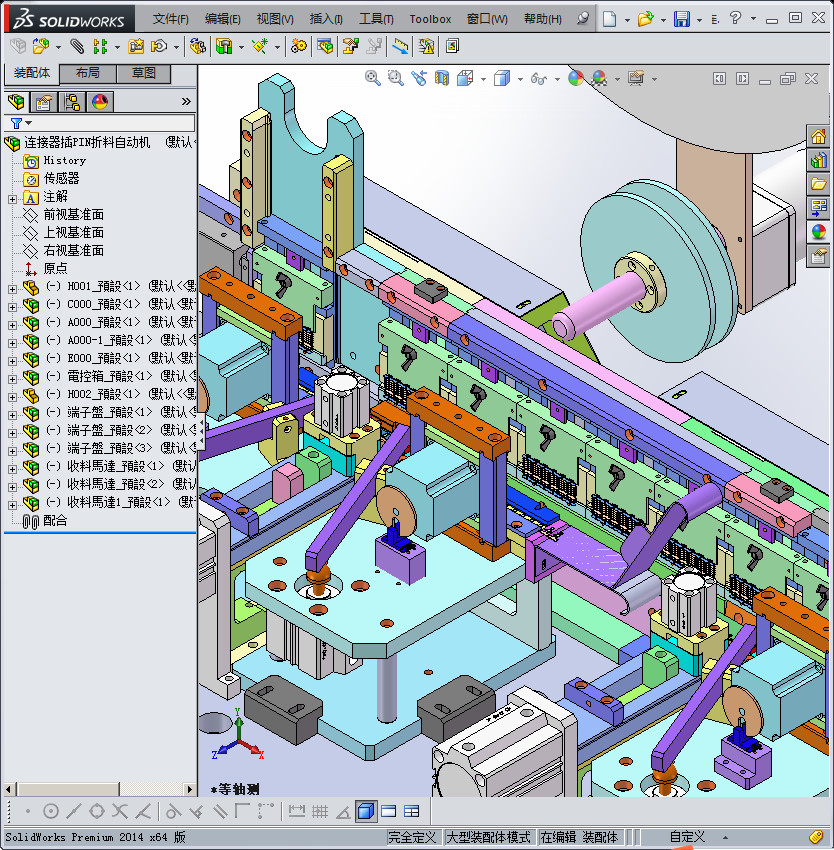Image resolution: width=834 pixels, height=850 pixels.
Task: Open the Help question mark icon
Action: click(735, 18)
